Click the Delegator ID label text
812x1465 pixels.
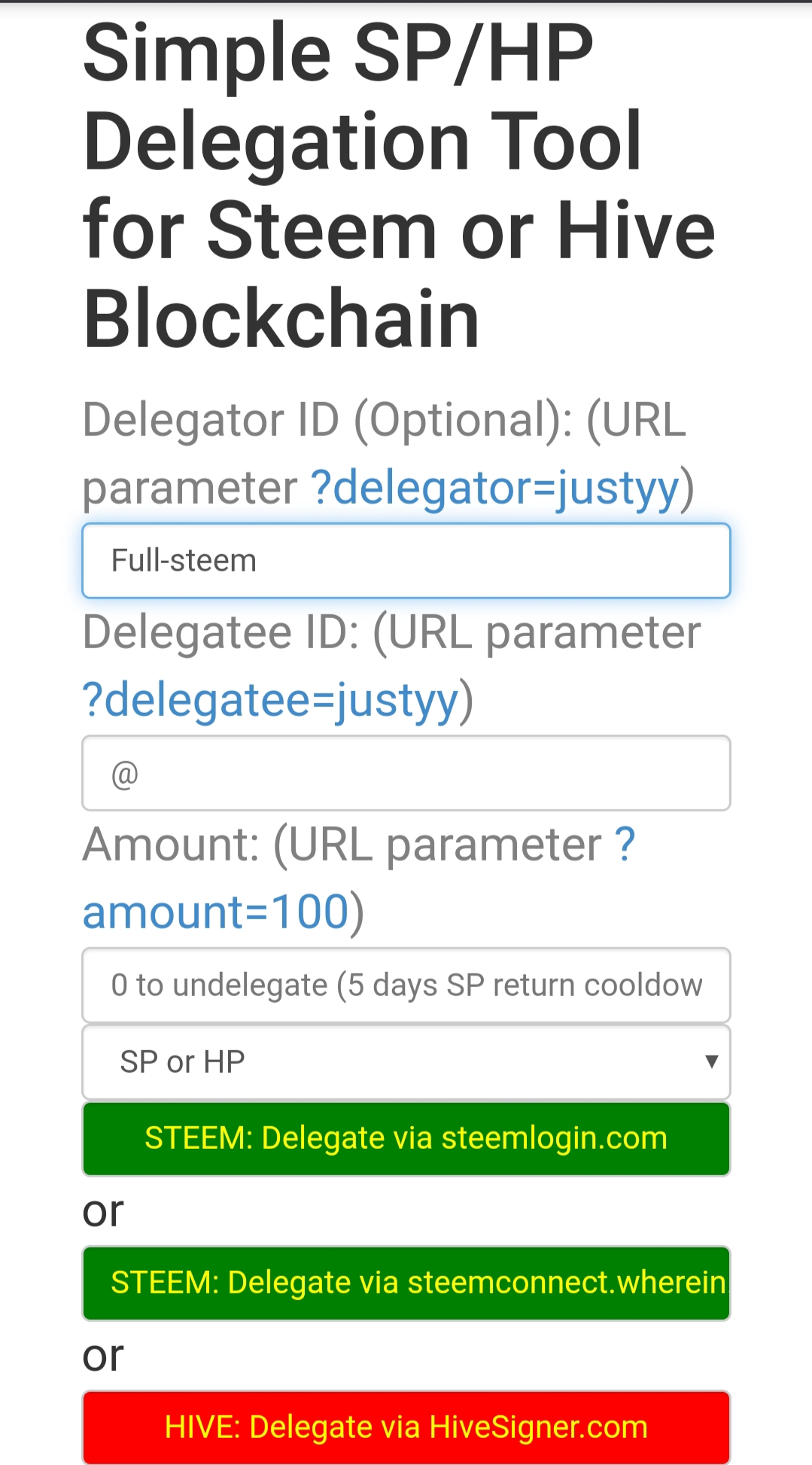pos(211,420)
